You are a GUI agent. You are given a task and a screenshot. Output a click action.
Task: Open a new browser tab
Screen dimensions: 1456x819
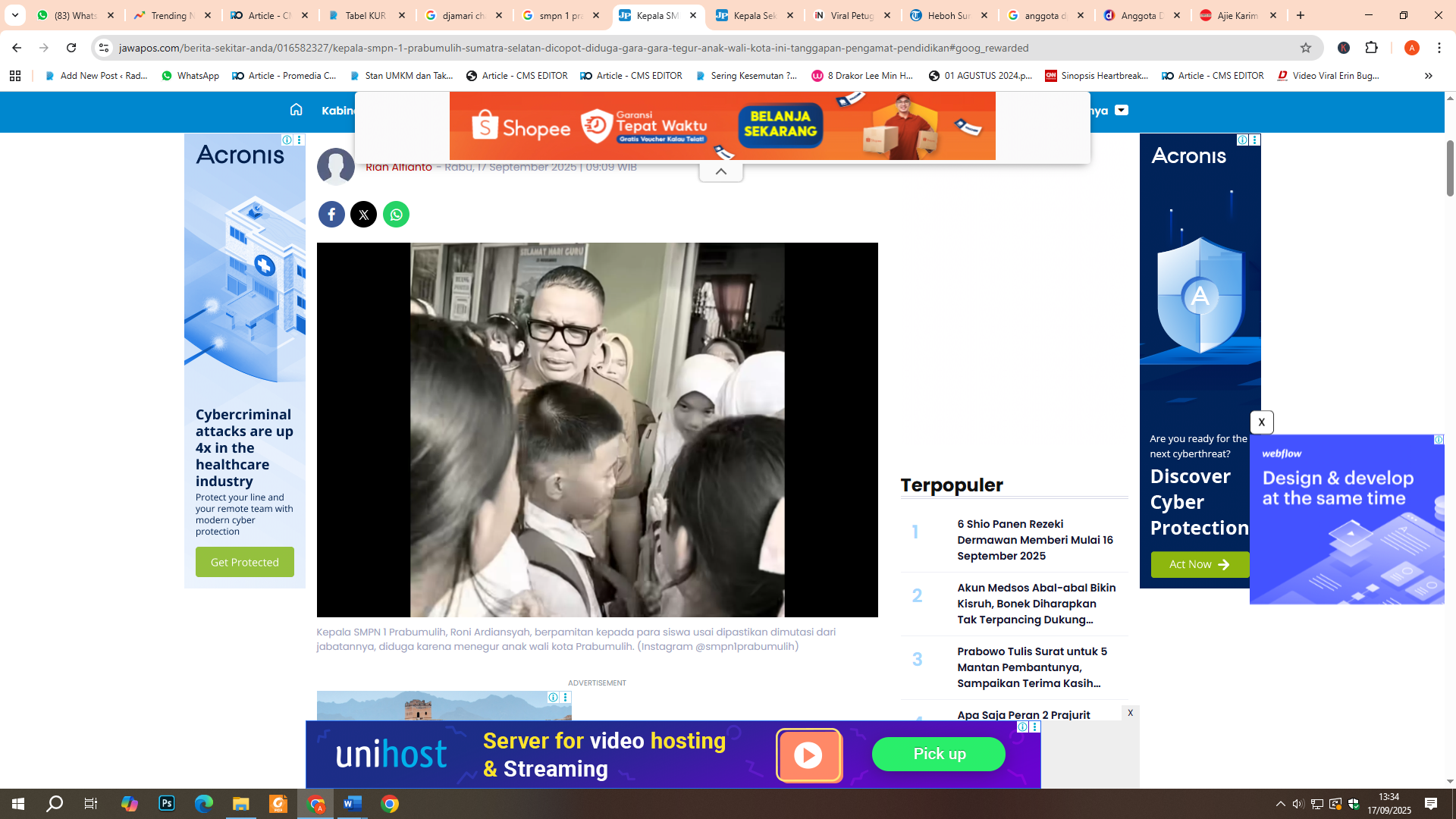pyautogui.click(x=1301, y=15)
